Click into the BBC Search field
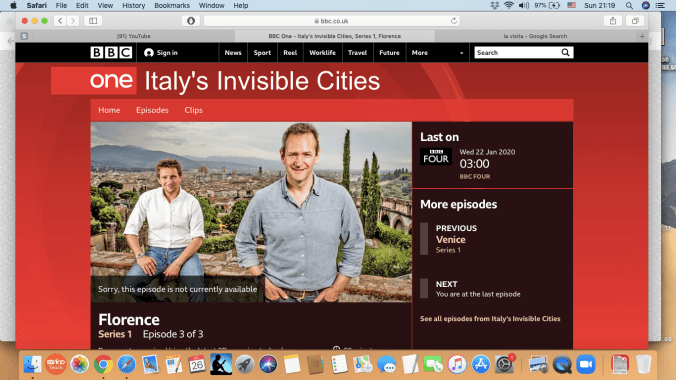Viewport: 676px width, 380px height. click(x=516, y=53)
